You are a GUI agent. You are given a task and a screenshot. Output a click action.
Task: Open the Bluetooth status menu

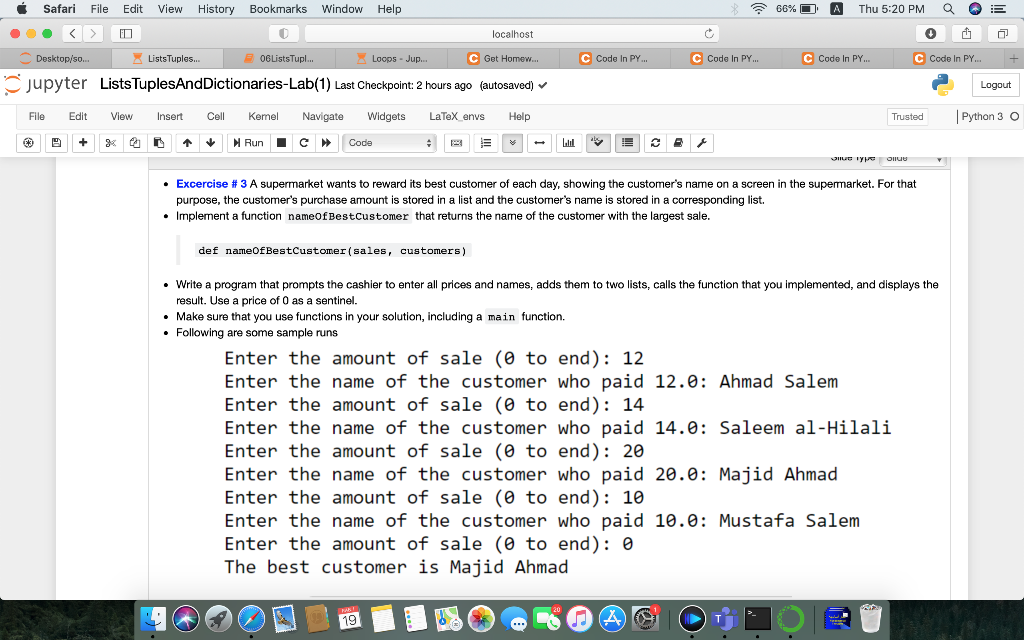pos(735,8)
